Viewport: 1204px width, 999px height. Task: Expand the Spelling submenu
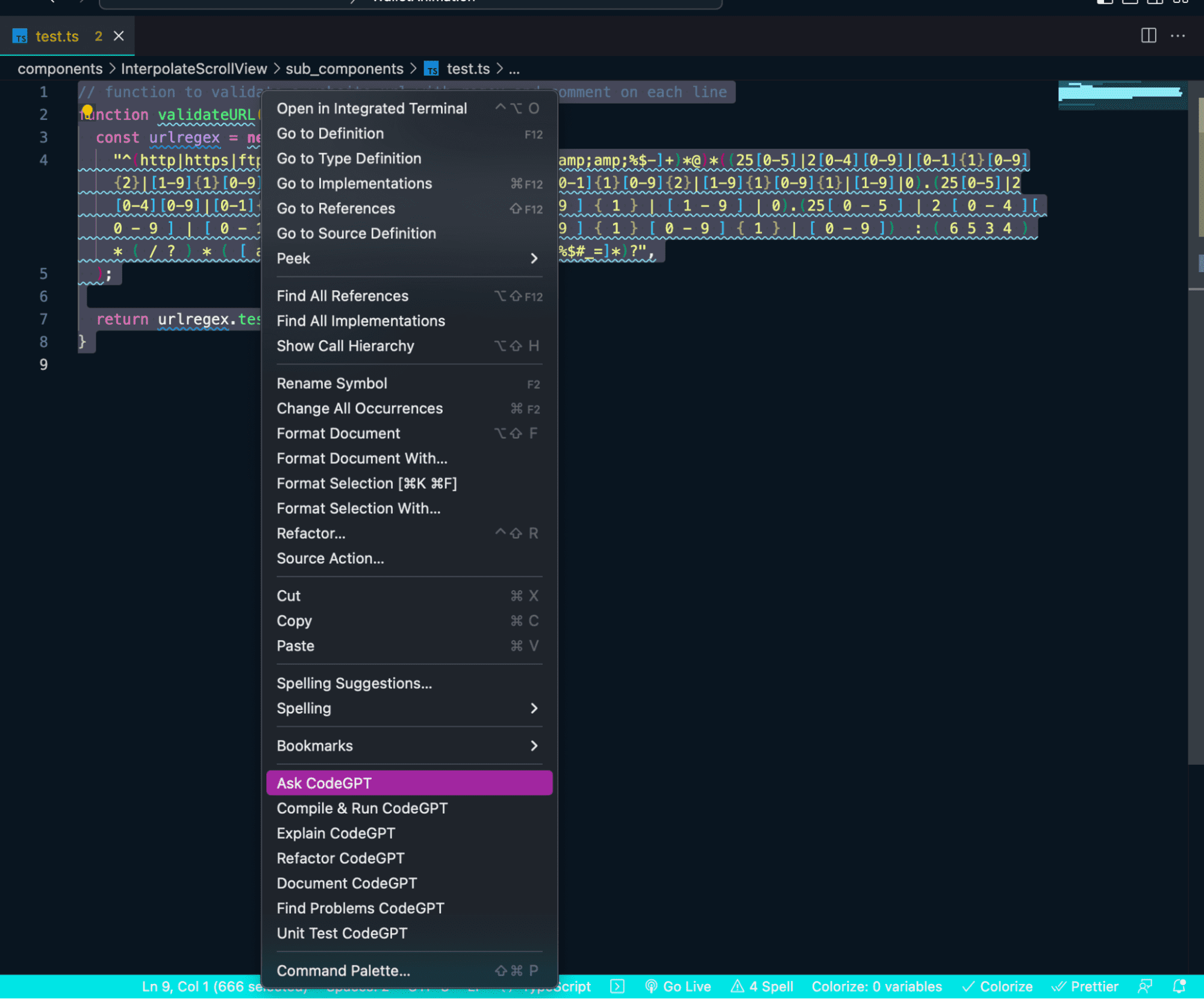409,709
